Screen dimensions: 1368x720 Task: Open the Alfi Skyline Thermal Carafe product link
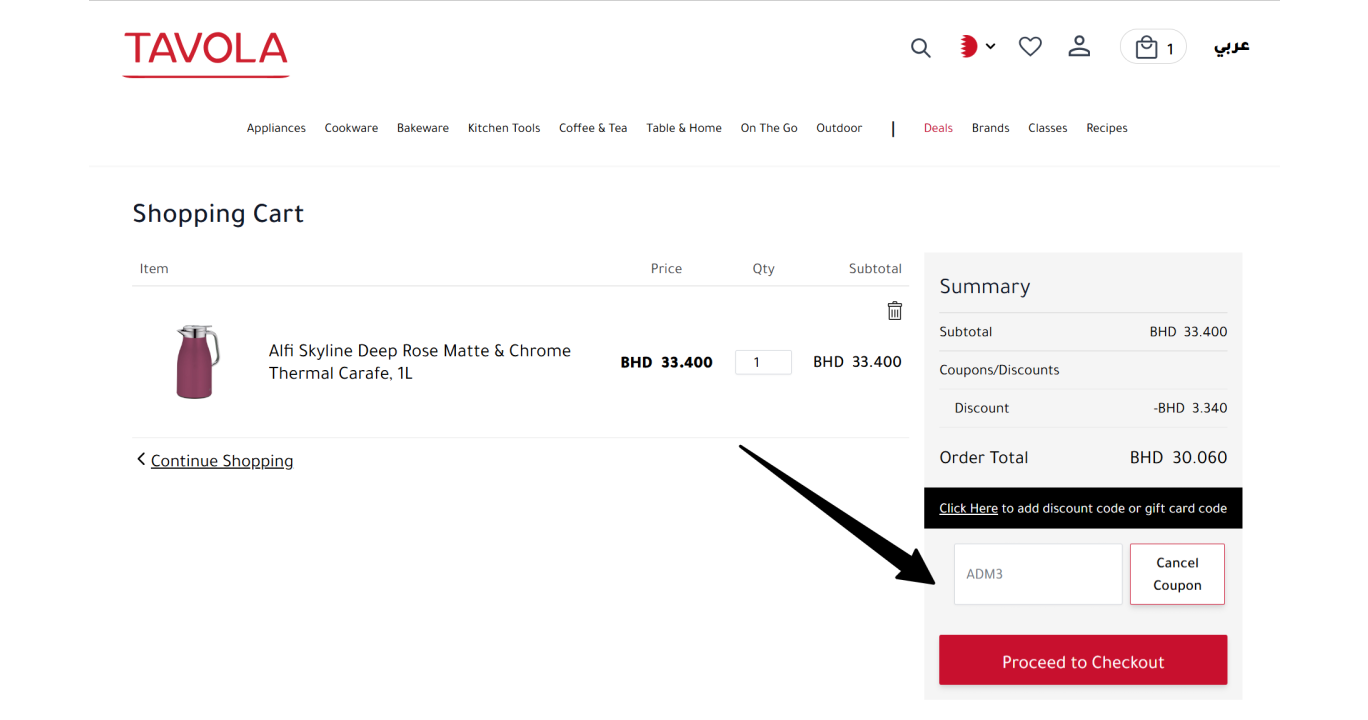tap(420, 362)
